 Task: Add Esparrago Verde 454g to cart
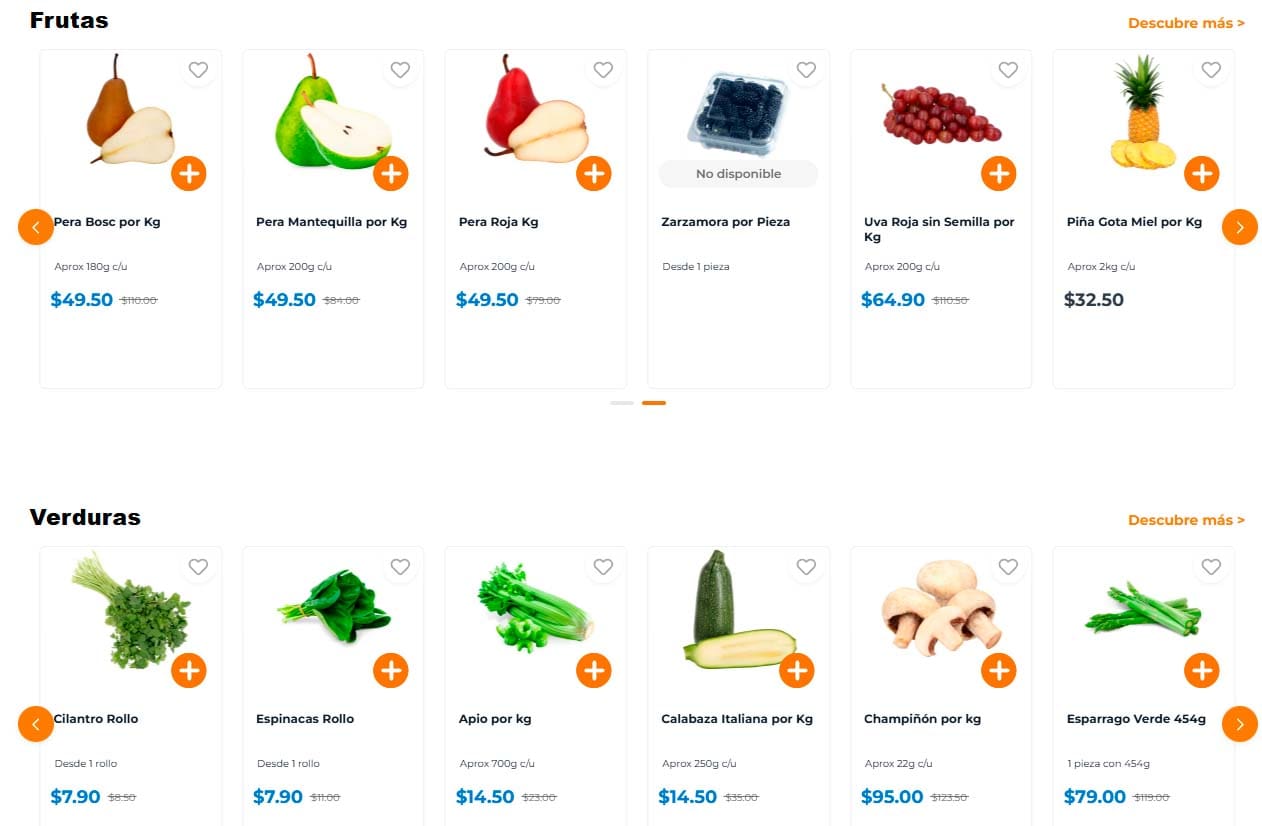[x=1202, y=670]
